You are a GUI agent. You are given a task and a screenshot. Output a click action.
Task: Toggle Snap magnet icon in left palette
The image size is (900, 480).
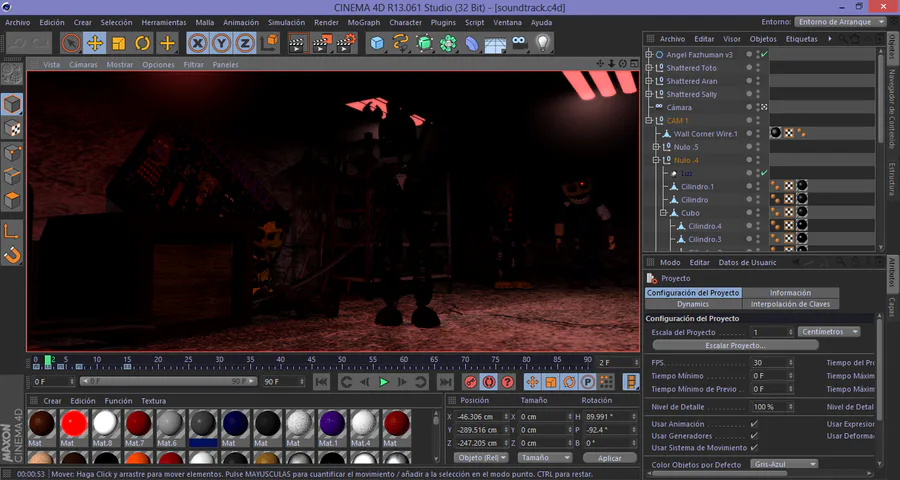point(12,254)
